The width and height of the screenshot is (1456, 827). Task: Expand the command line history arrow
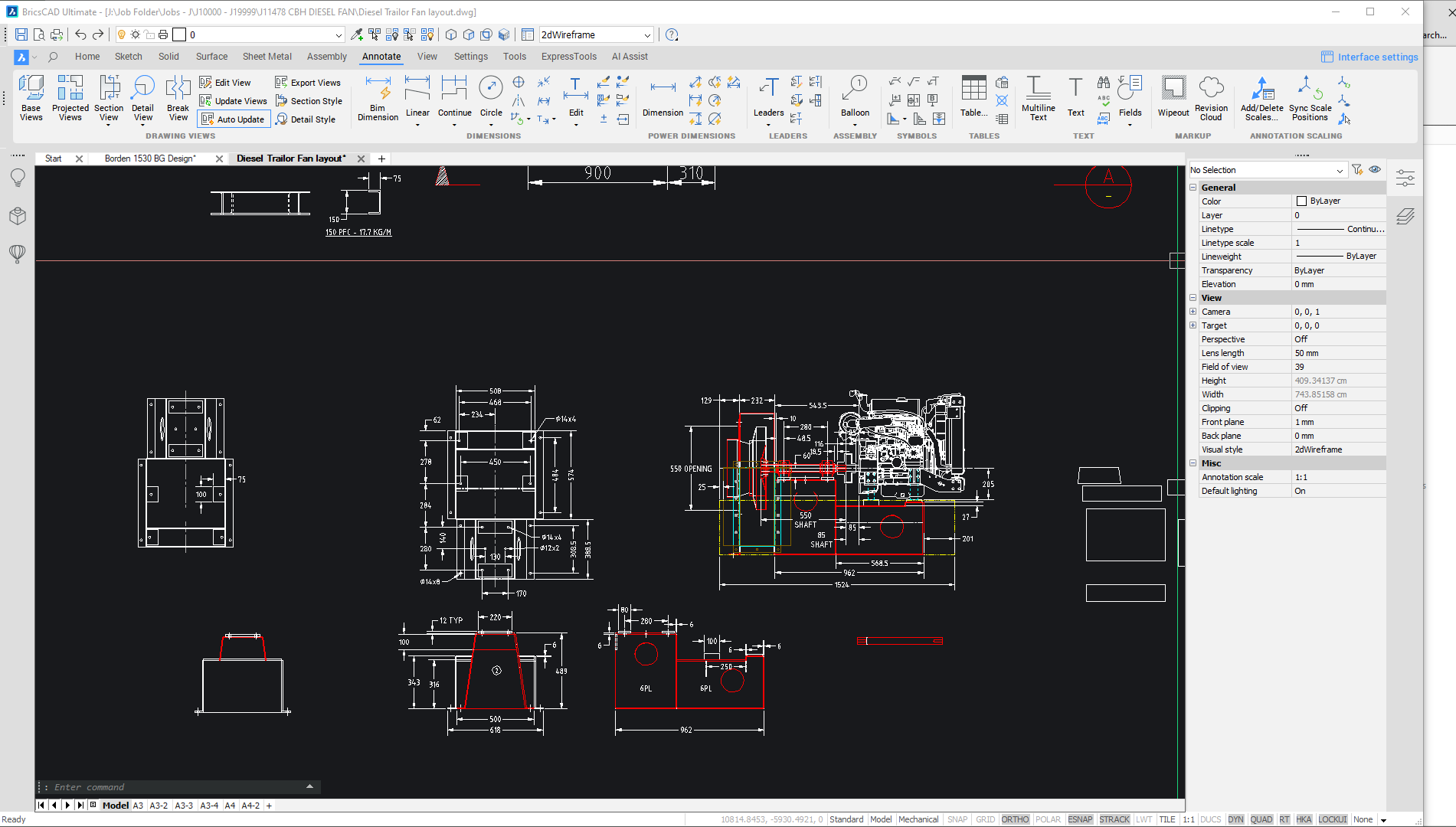pyautogui.click(x=309, y=786)
